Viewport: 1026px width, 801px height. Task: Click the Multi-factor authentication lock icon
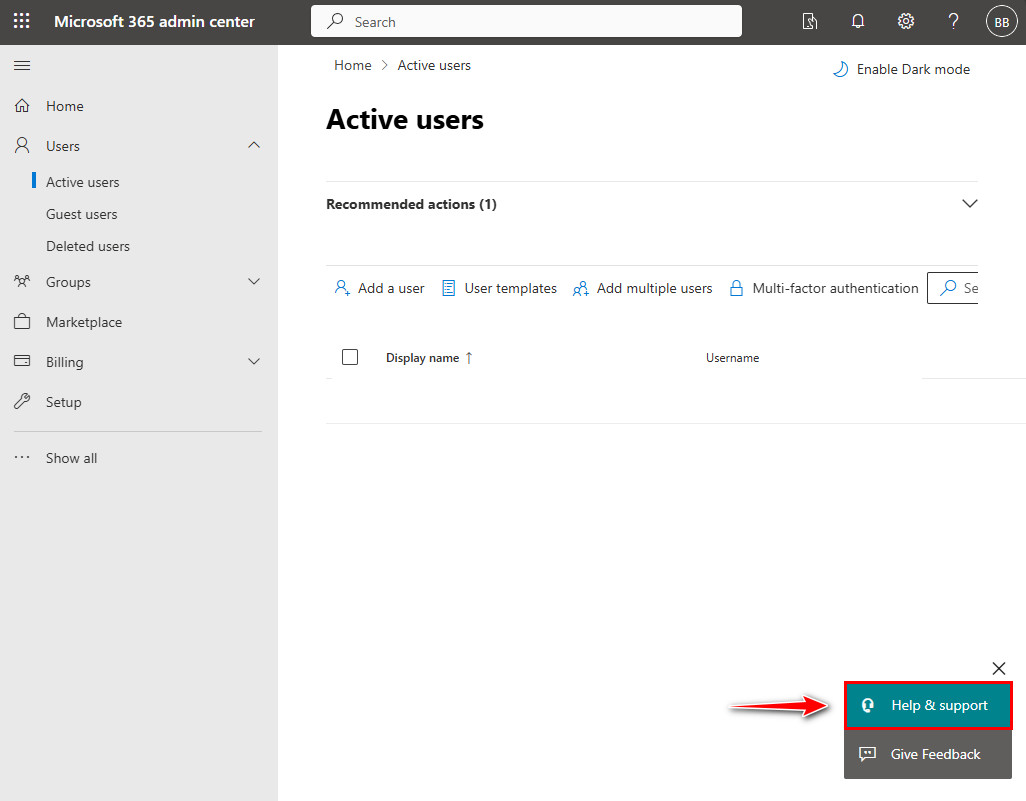tap(736, 288)
